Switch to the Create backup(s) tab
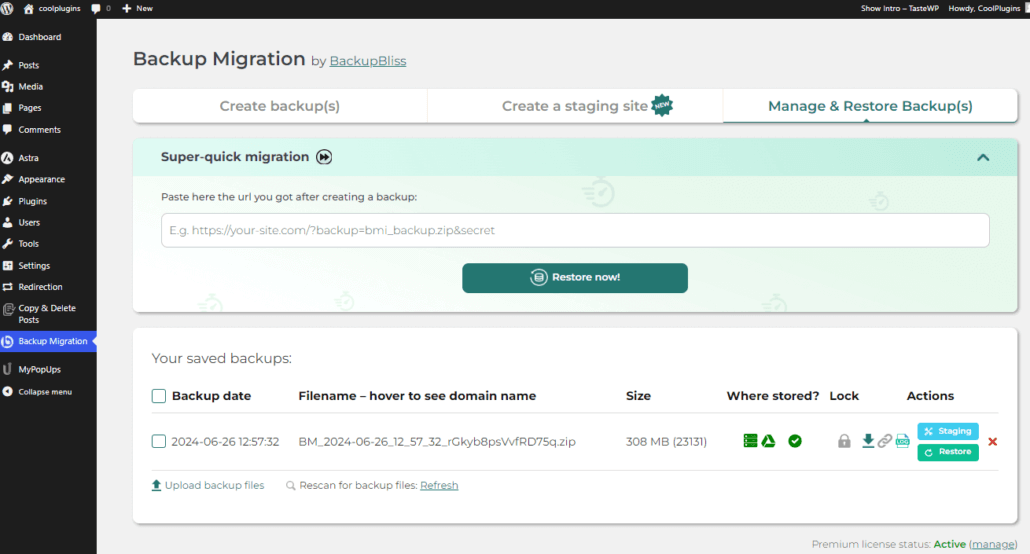 (x=280, y=106)
